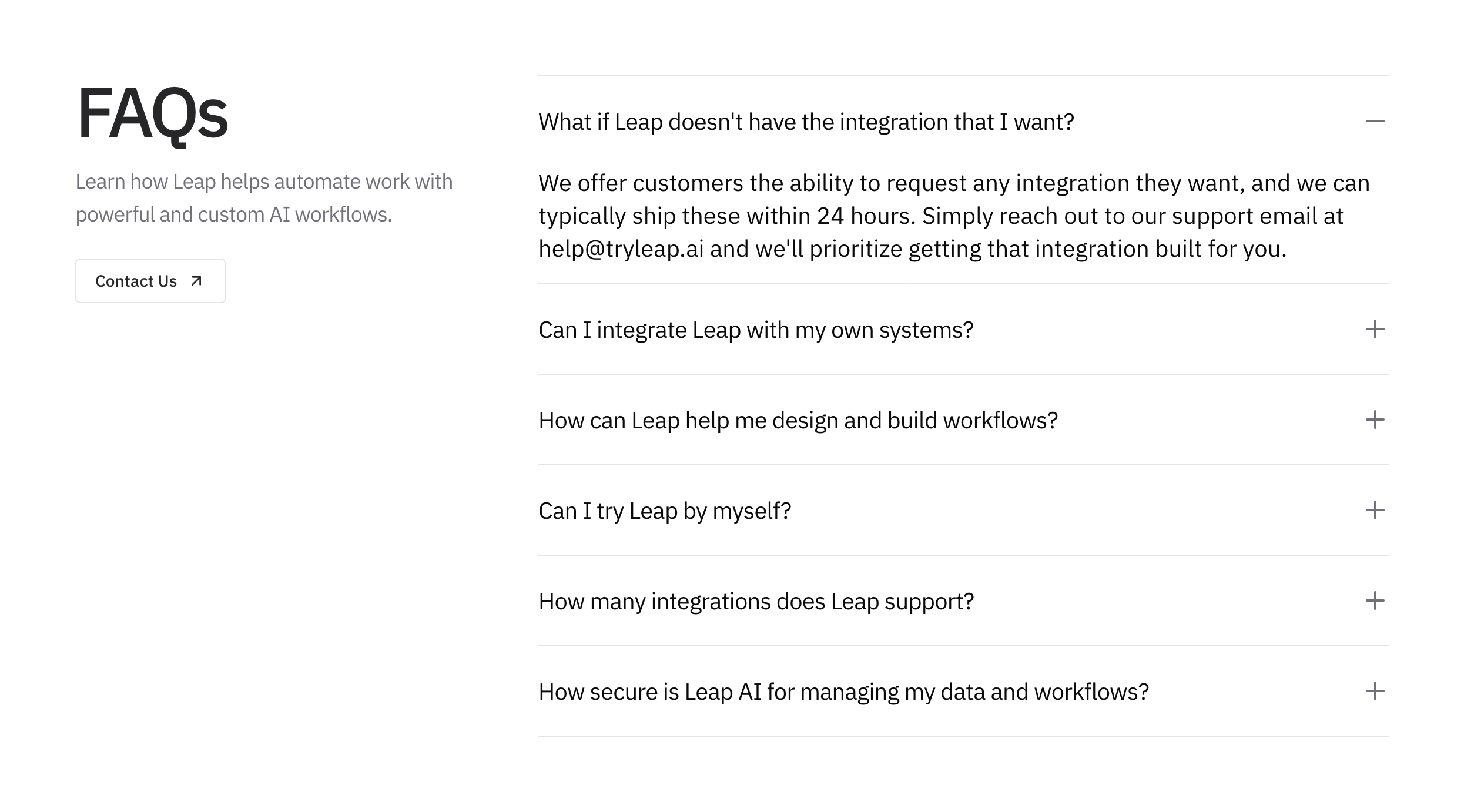Expand 'How can Leap help me design and build workflows?'
This screenshot has width=1464, height=812.
pos(798,421)
